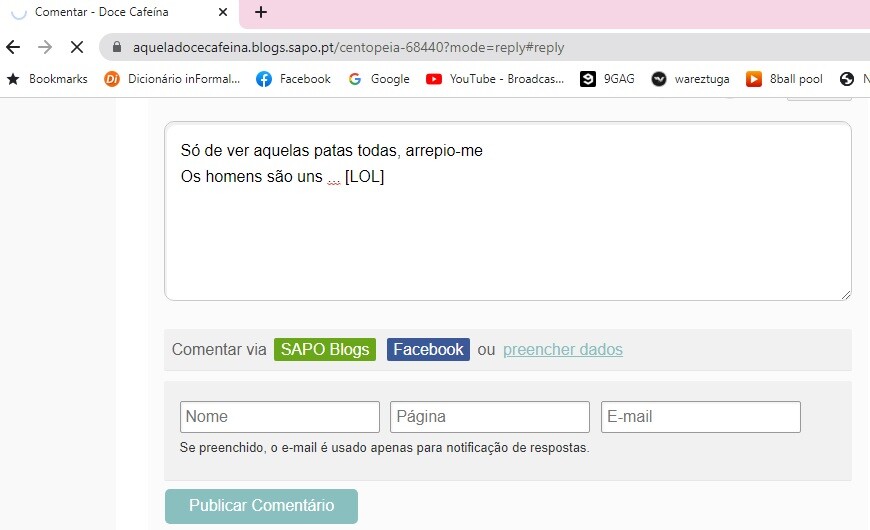Click the text 'Comentar via'
870x530 pixels.
[x=219, y=350]
